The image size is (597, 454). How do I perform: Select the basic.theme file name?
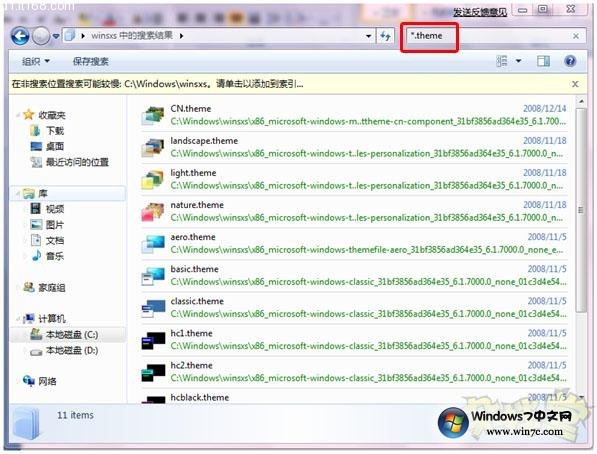(194, 269)
